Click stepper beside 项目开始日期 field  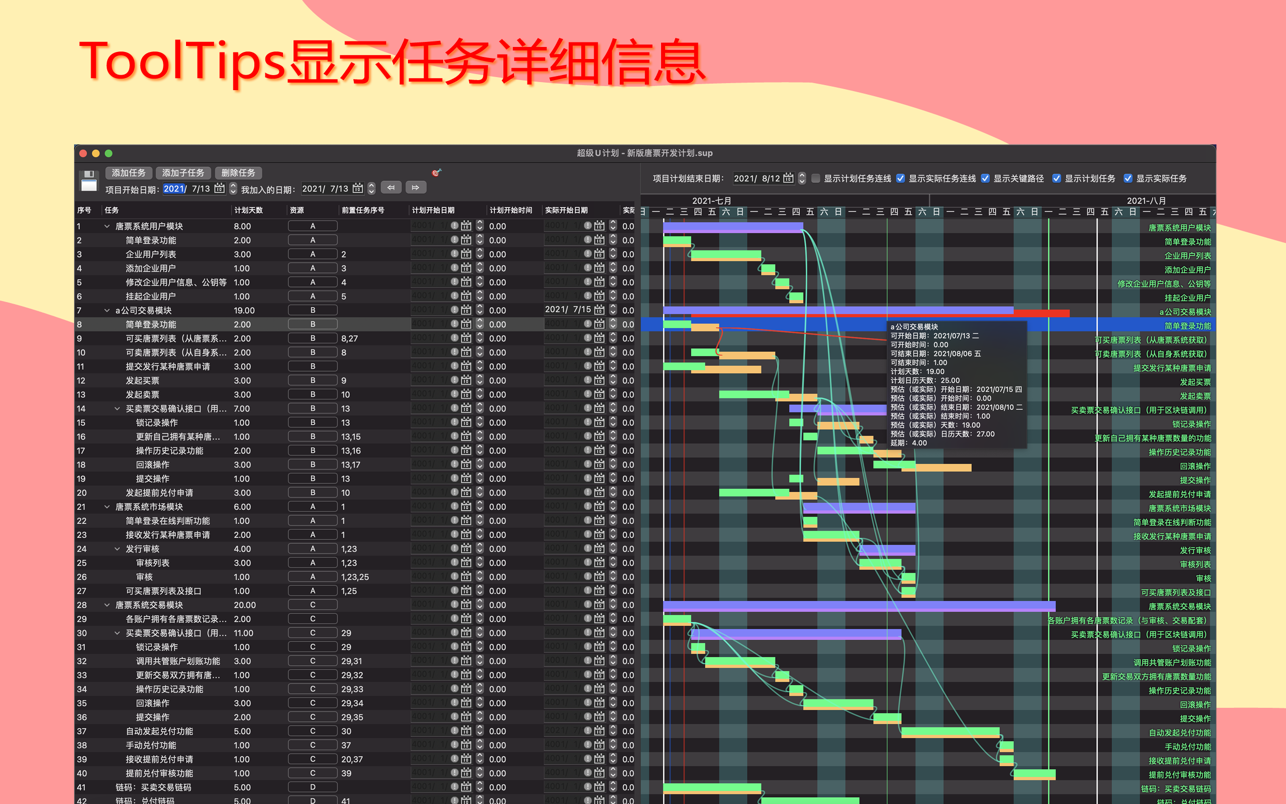[x=233, y=188]
